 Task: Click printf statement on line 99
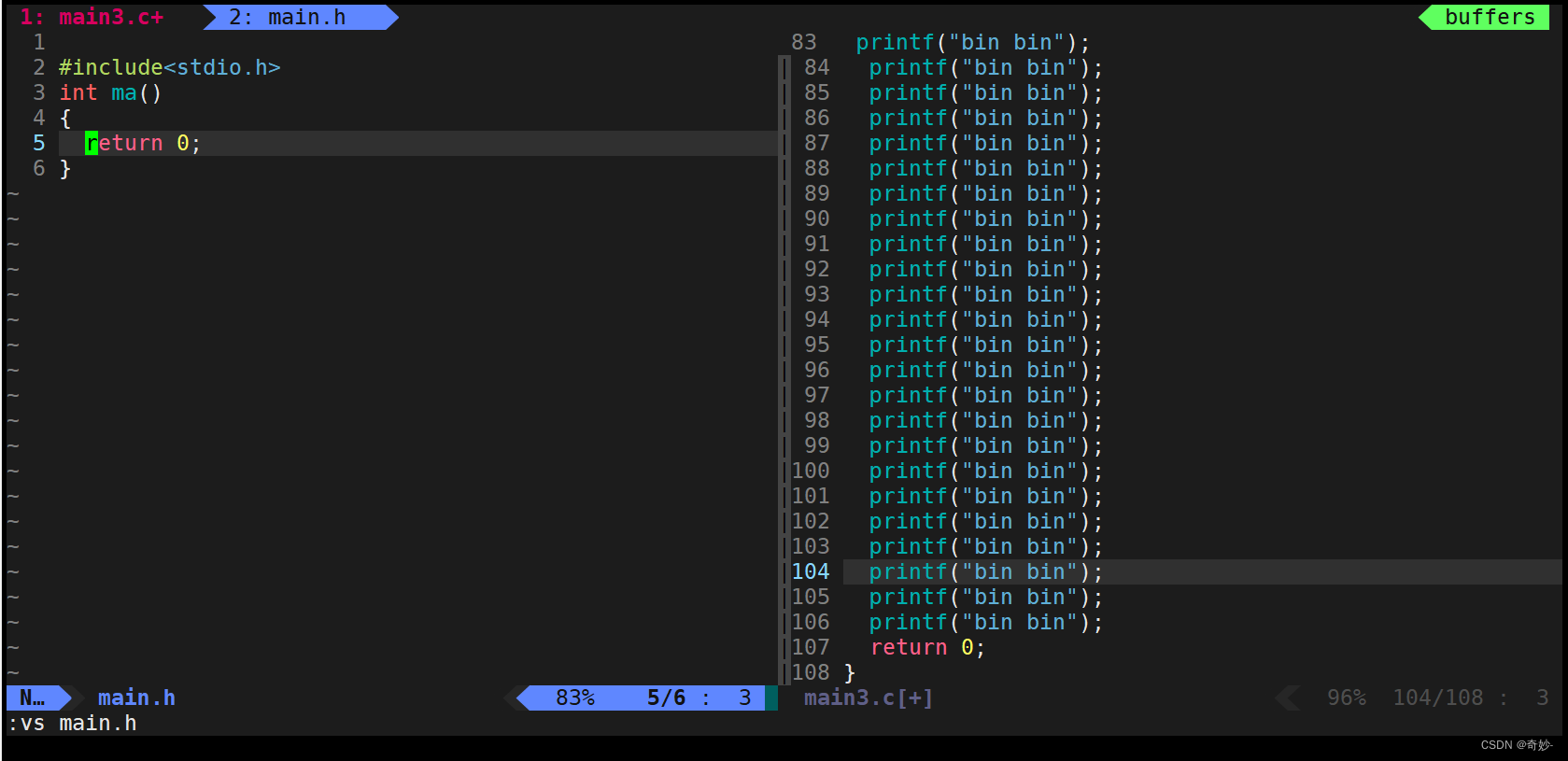[985, 445]
